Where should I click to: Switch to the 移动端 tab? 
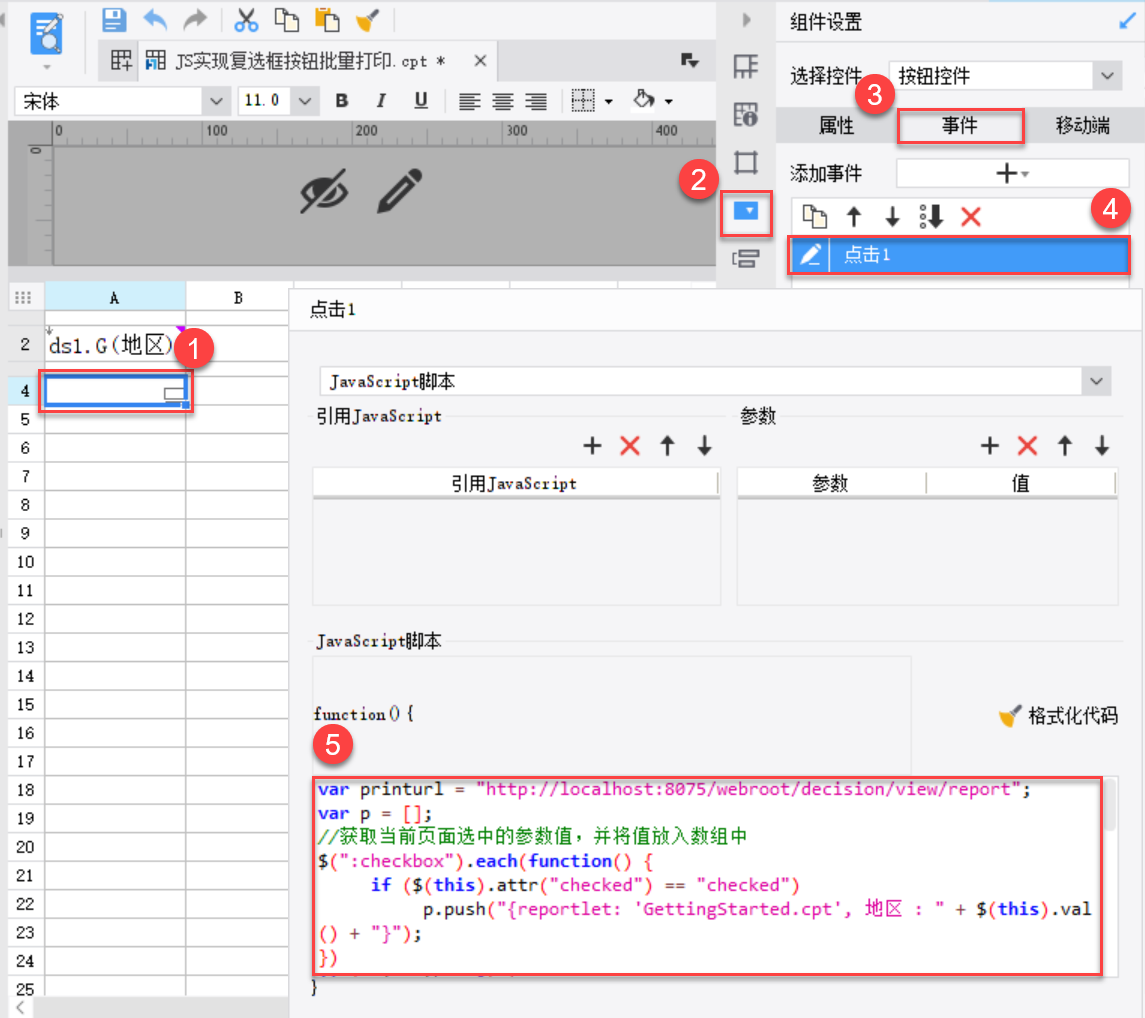click(1082, 126)
